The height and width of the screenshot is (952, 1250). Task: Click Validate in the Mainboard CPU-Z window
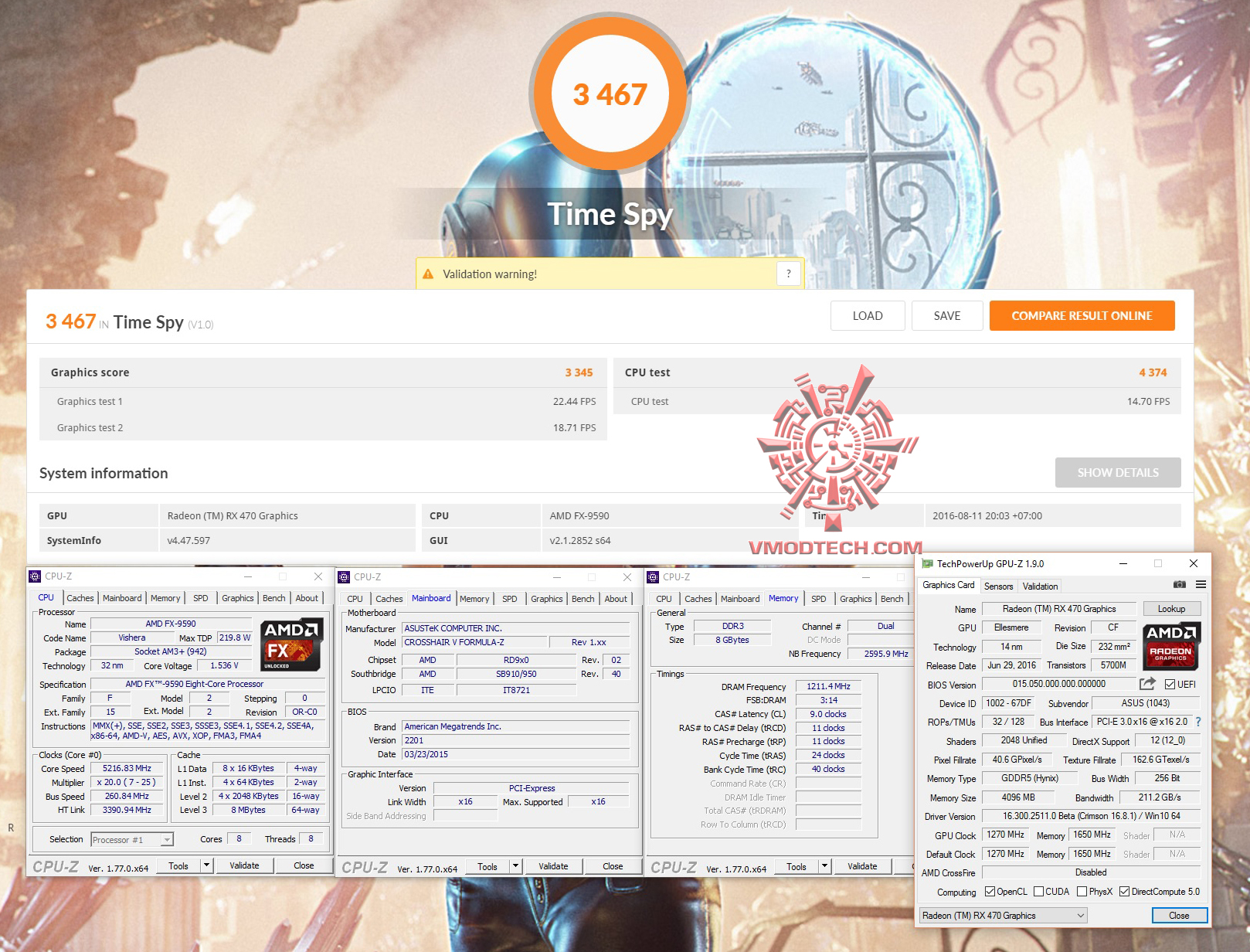[x=553, y=867]
